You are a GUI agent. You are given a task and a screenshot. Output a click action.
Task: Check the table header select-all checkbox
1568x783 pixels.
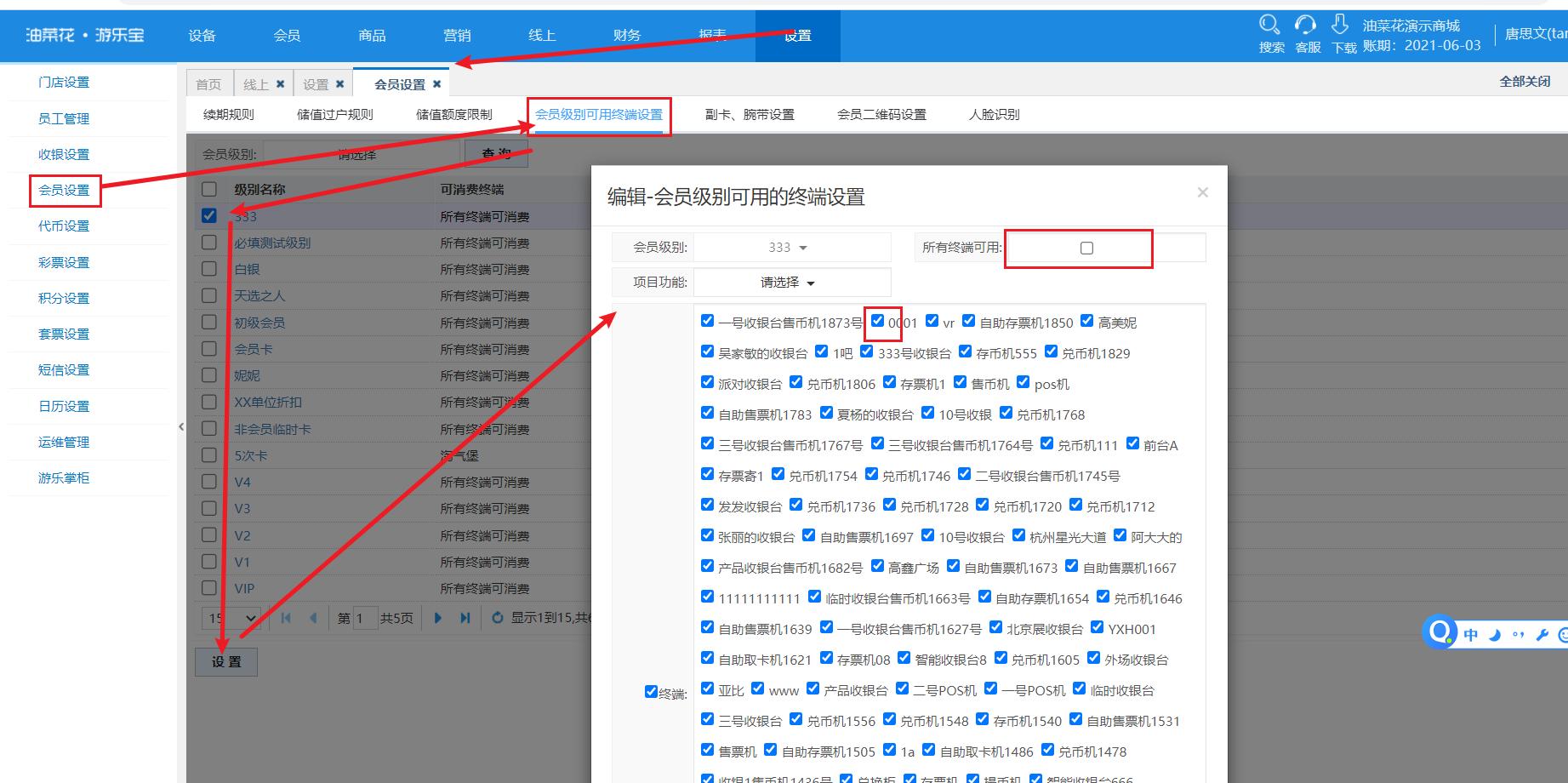(x=209, y=189)
